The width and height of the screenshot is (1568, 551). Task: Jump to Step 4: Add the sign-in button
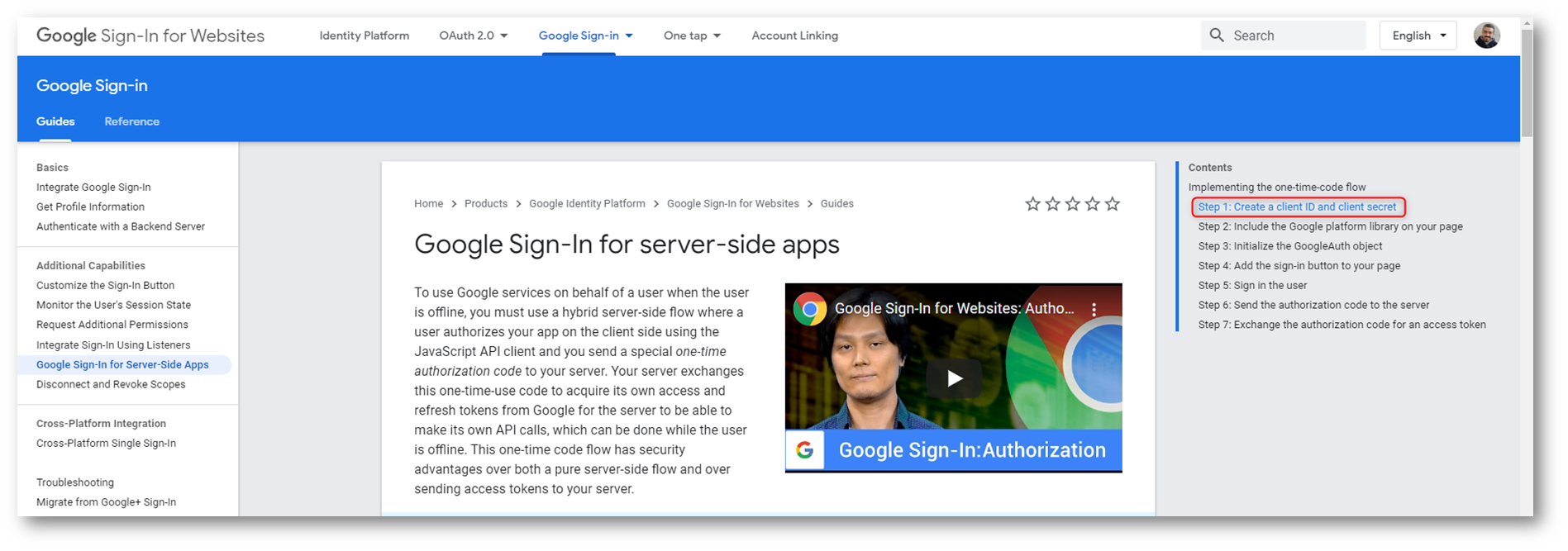(x=1299, y=266)
